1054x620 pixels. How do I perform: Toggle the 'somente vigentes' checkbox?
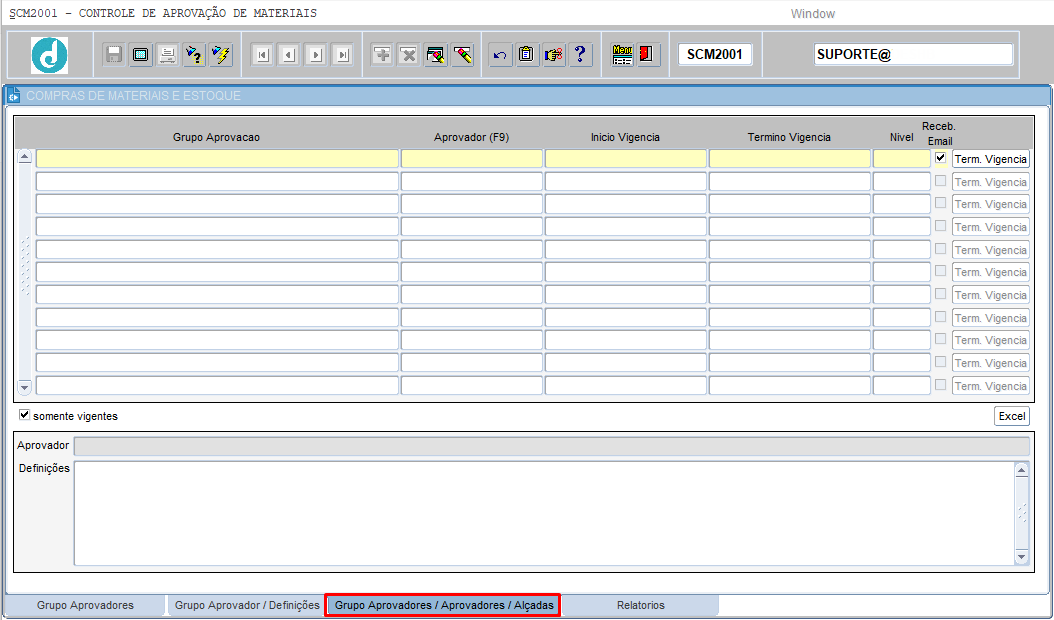coord(25,415)
